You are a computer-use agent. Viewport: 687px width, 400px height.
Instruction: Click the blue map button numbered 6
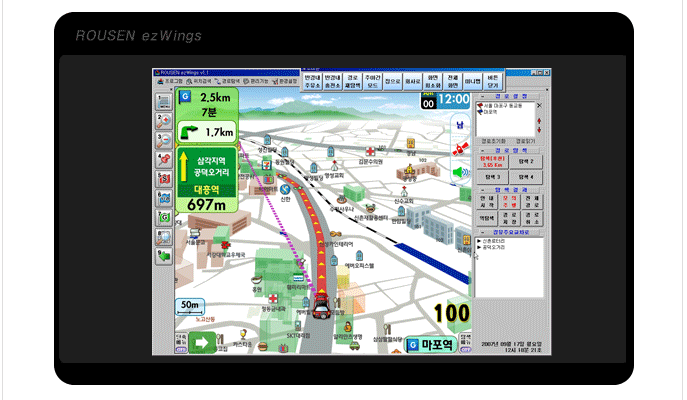click(x=164, y=198)
